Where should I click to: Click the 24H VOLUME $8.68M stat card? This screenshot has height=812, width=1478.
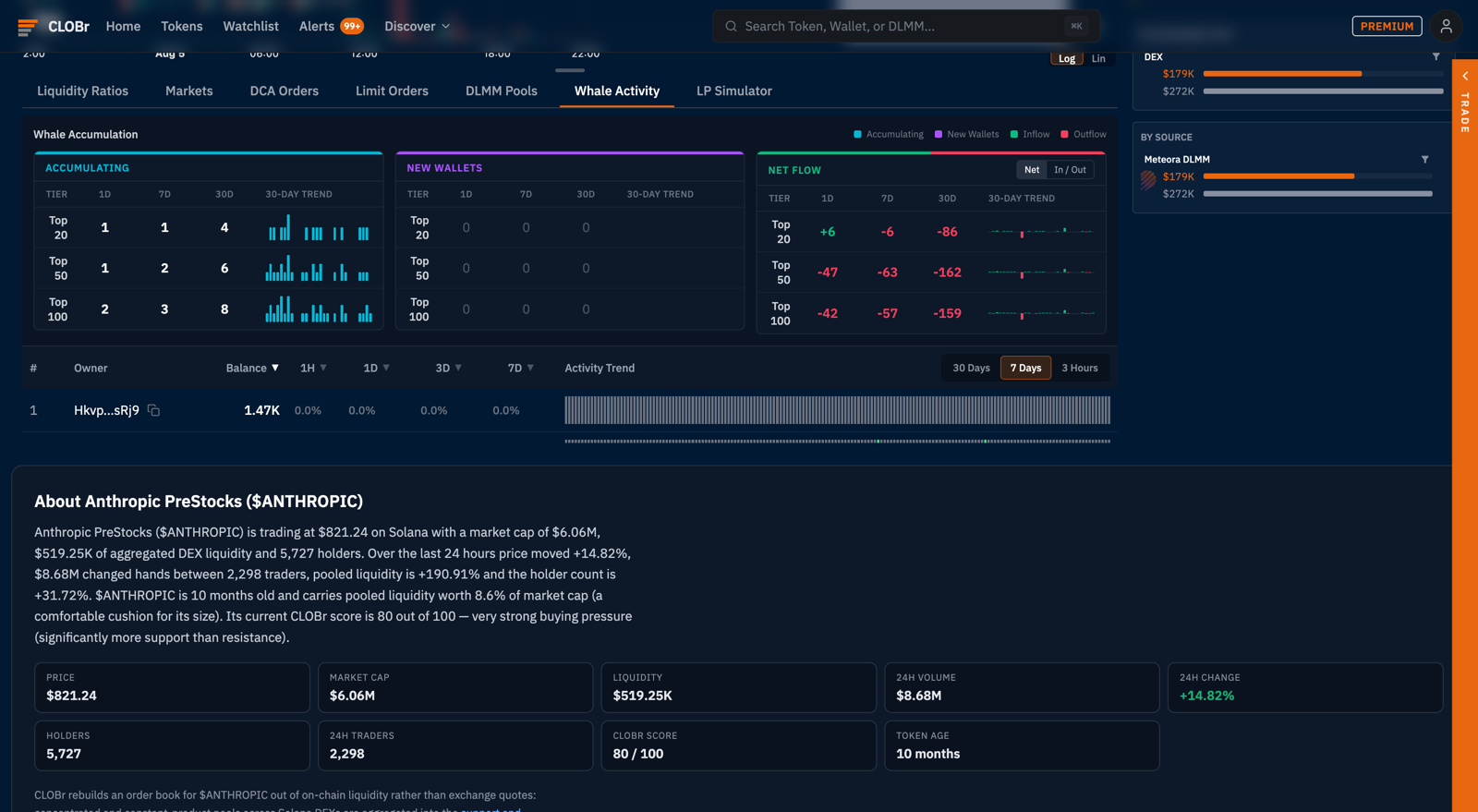click(x=1022, y=687)
